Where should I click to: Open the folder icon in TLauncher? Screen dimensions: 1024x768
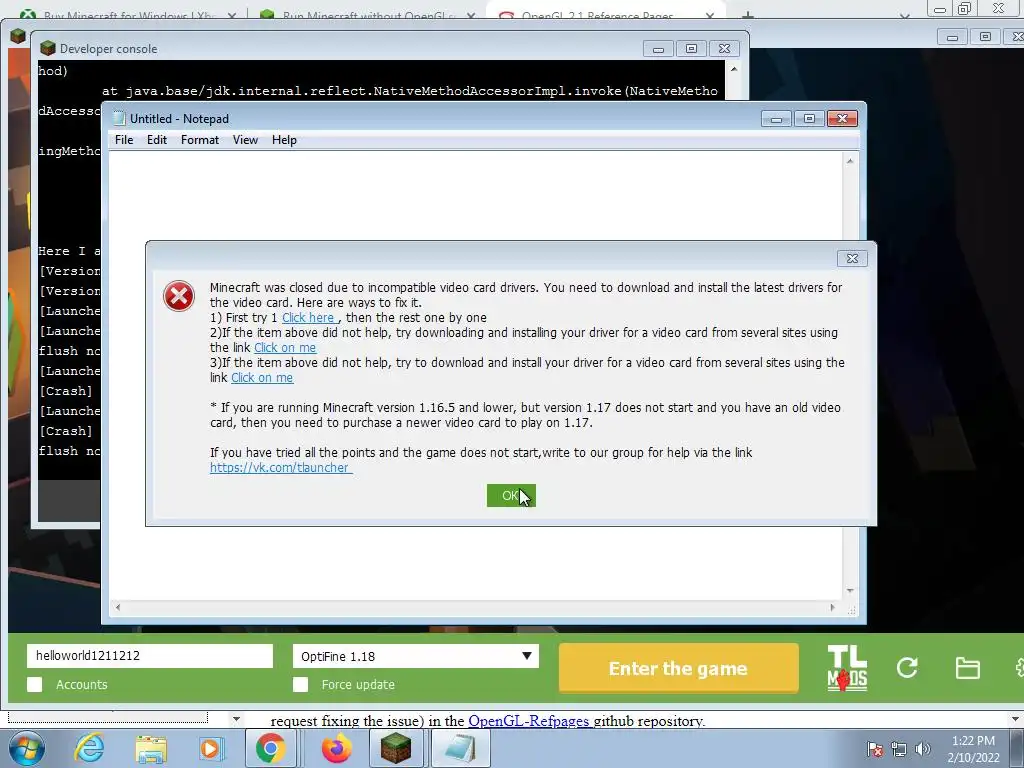967,668
